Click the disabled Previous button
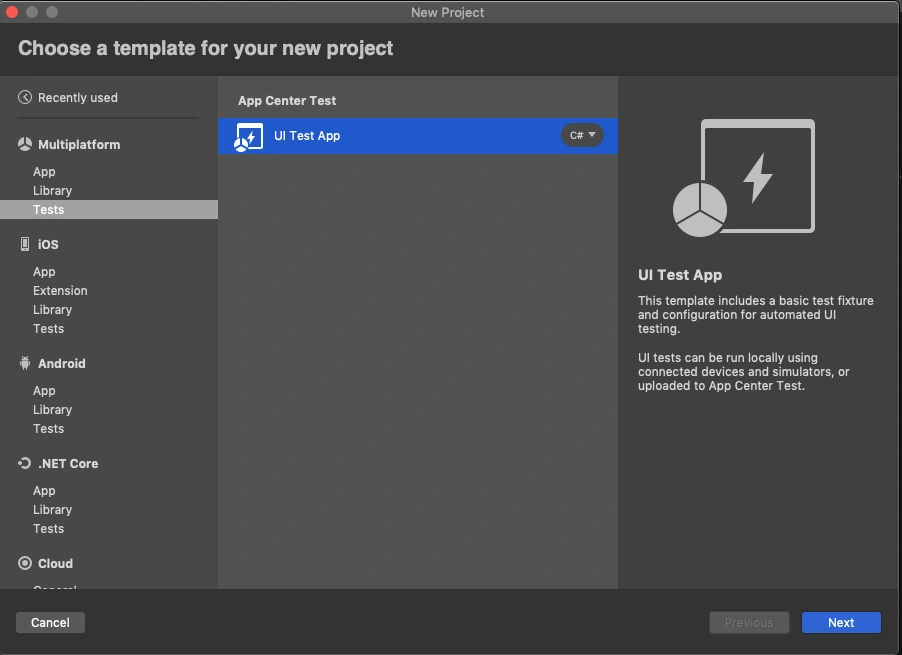Viewport: 902px width, 655px height. coord(749,622)
